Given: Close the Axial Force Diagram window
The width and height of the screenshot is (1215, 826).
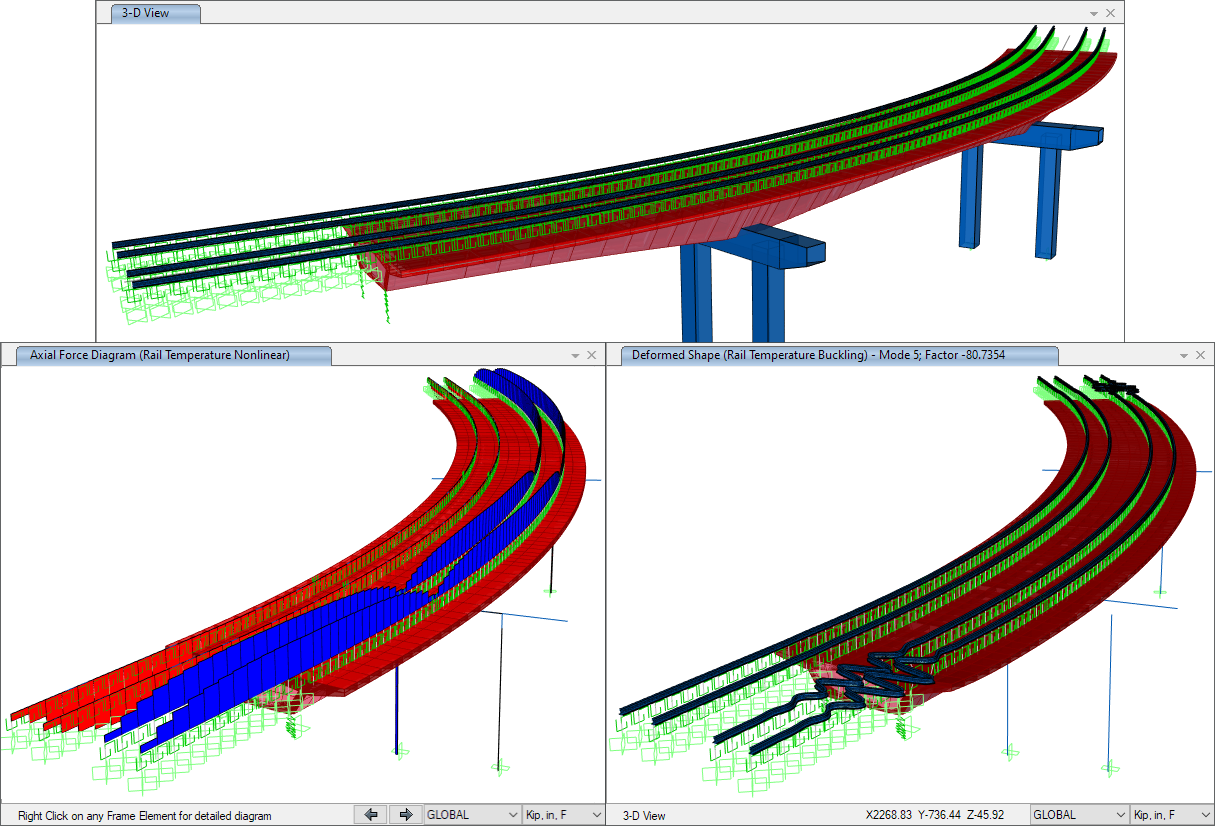Looking at the screenshot, I should pyautogui.click(x=591, y=355).
